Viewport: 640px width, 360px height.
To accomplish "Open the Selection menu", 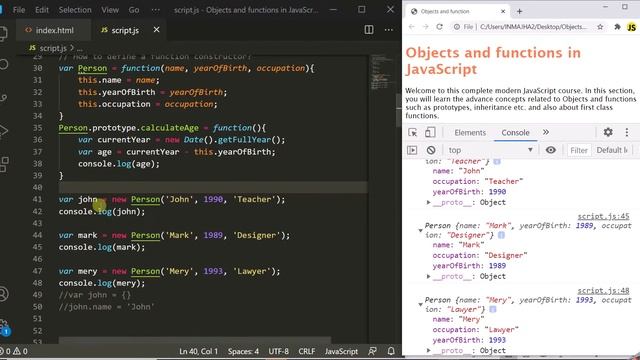I will pyautogui.click(x=75, y=10).
